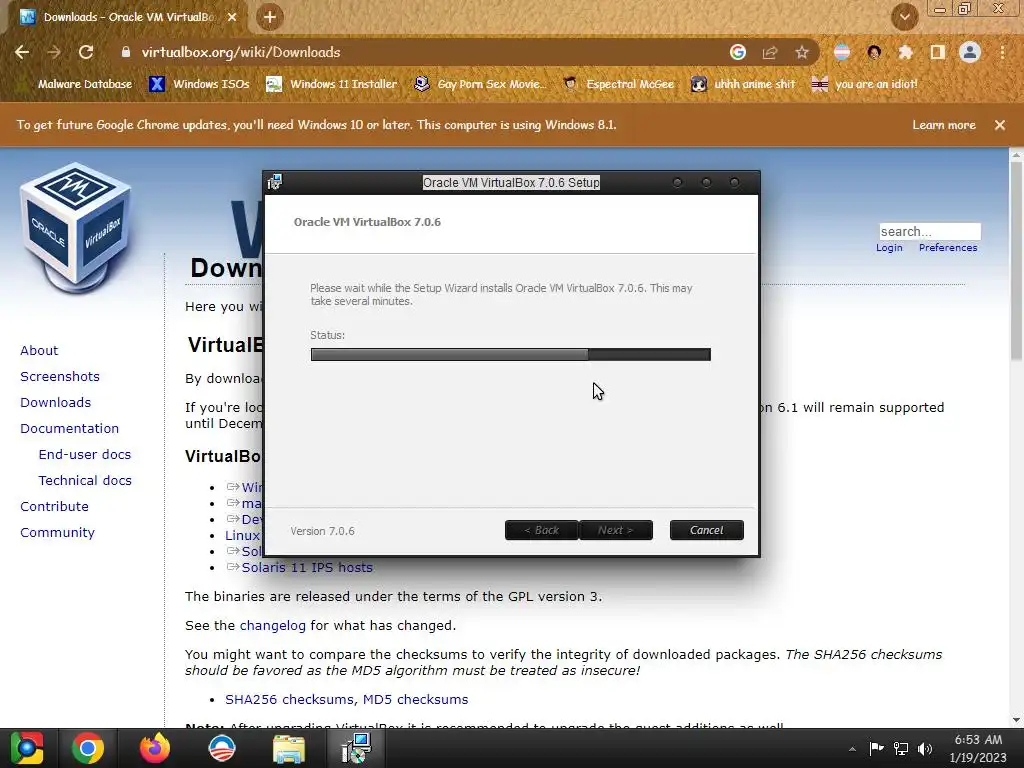Show hidden system tray icons
The image size is (1024, 768).
pos(852,749)
